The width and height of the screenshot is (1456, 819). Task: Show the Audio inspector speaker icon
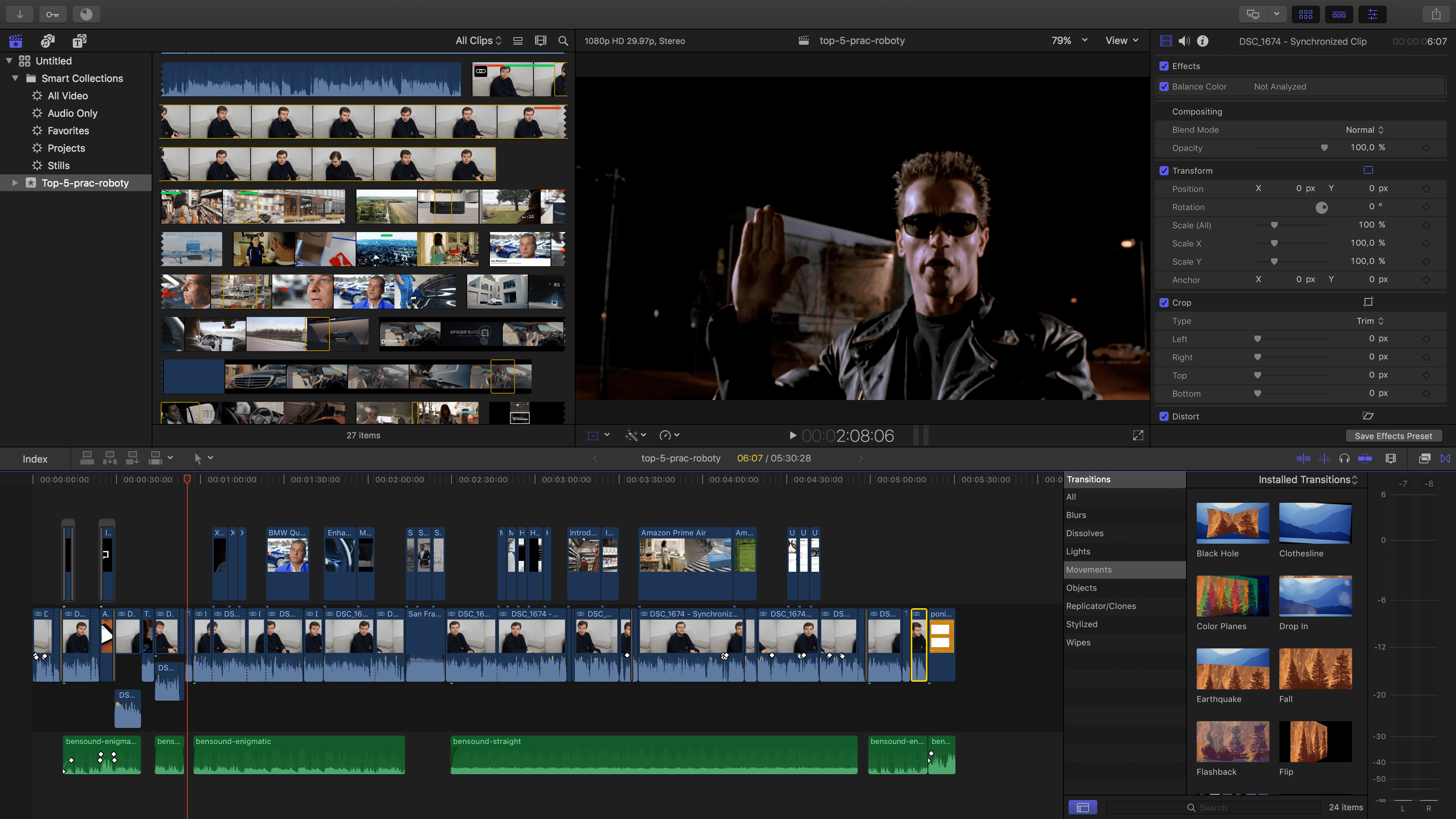tap(1184, 41)
